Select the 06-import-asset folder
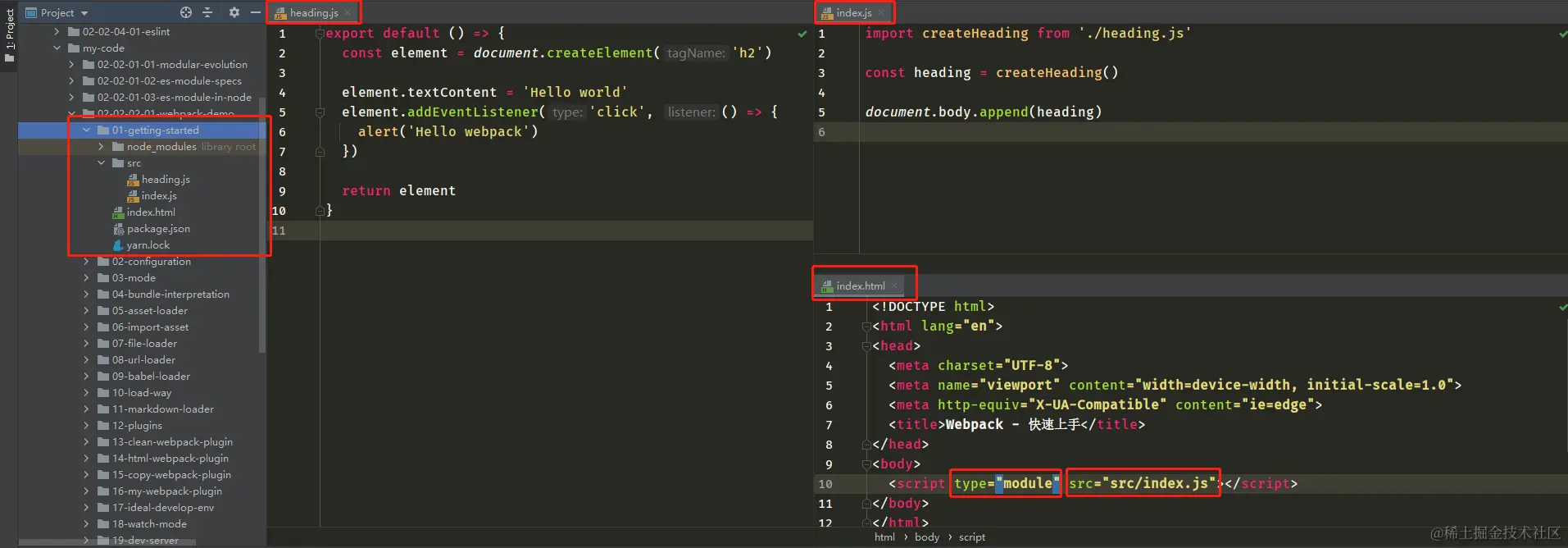 click(150, 327)
